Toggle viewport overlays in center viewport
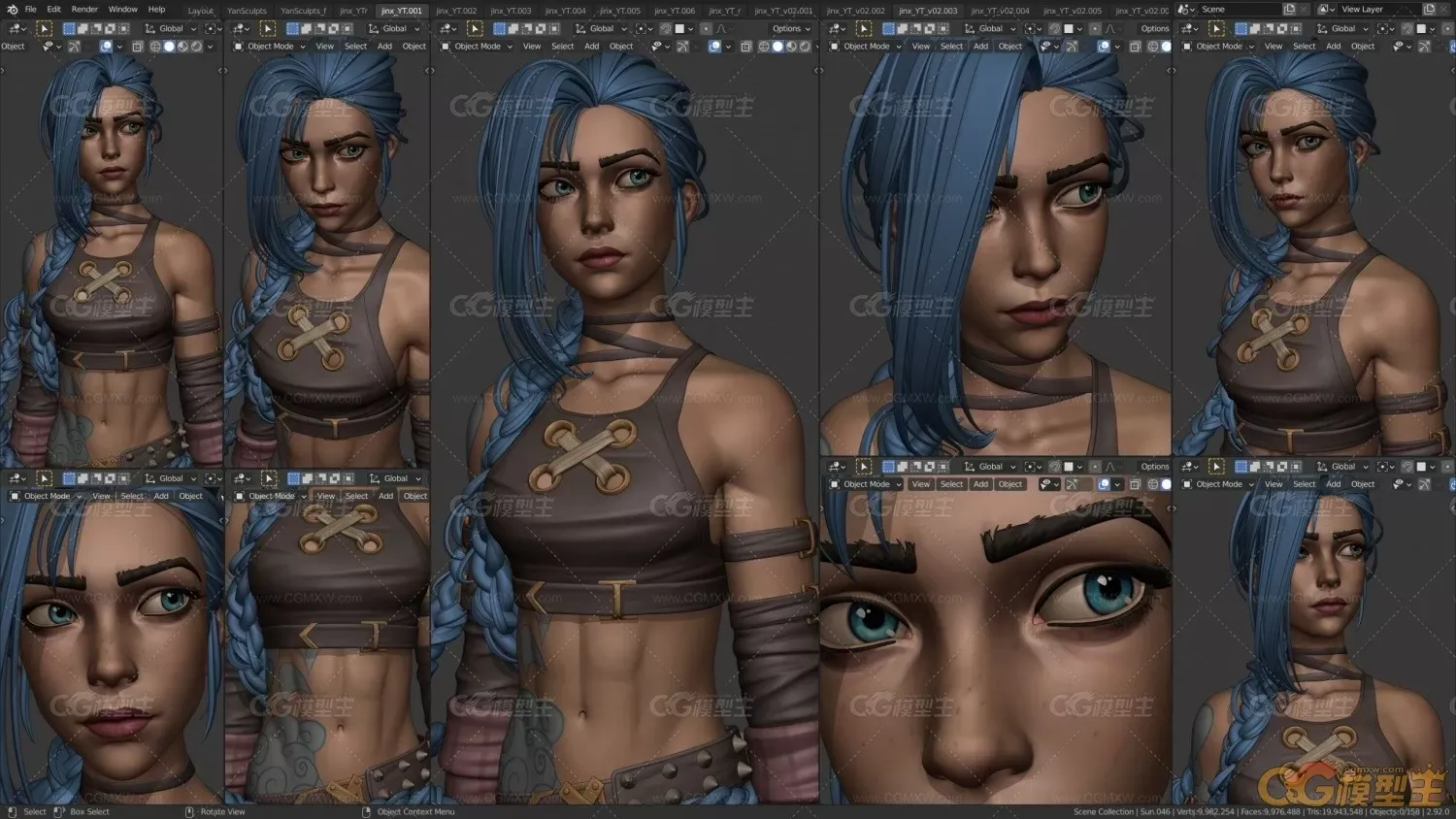This screenshot has height=819, width=1456. coord(714,47)
